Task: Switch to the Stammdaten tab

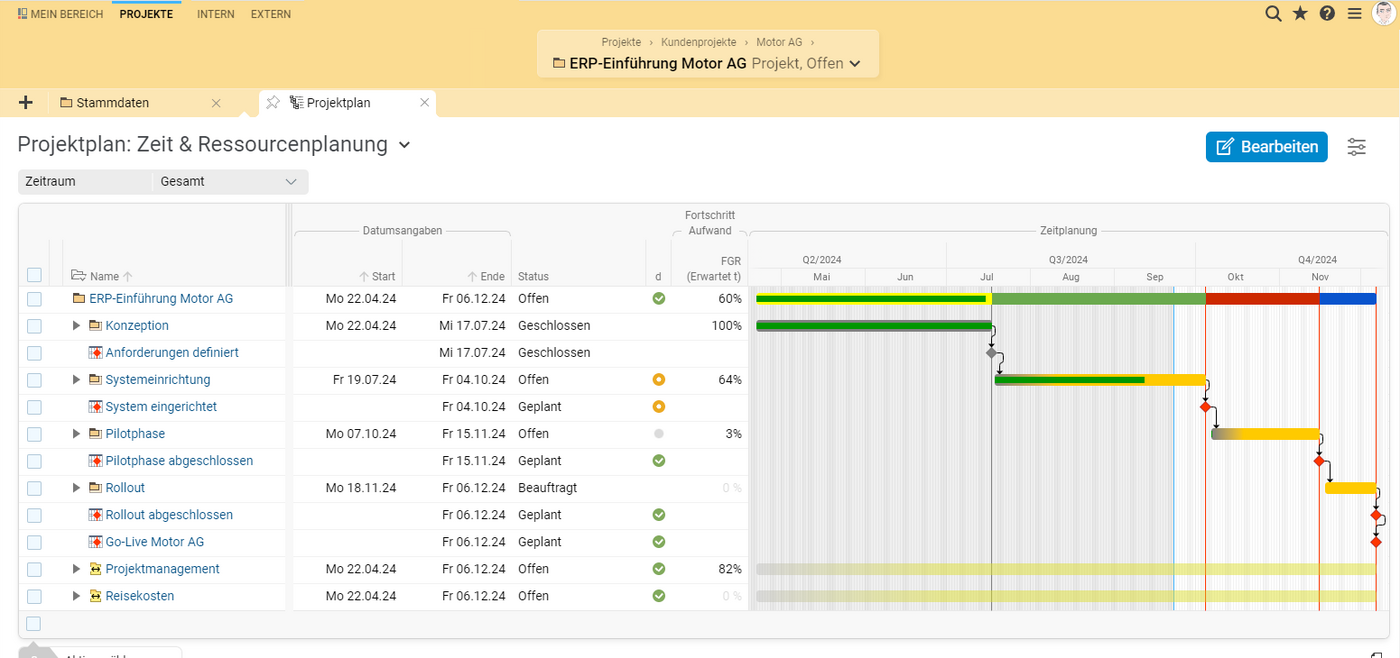Action: pyautogui.click(x=113, y=102)
